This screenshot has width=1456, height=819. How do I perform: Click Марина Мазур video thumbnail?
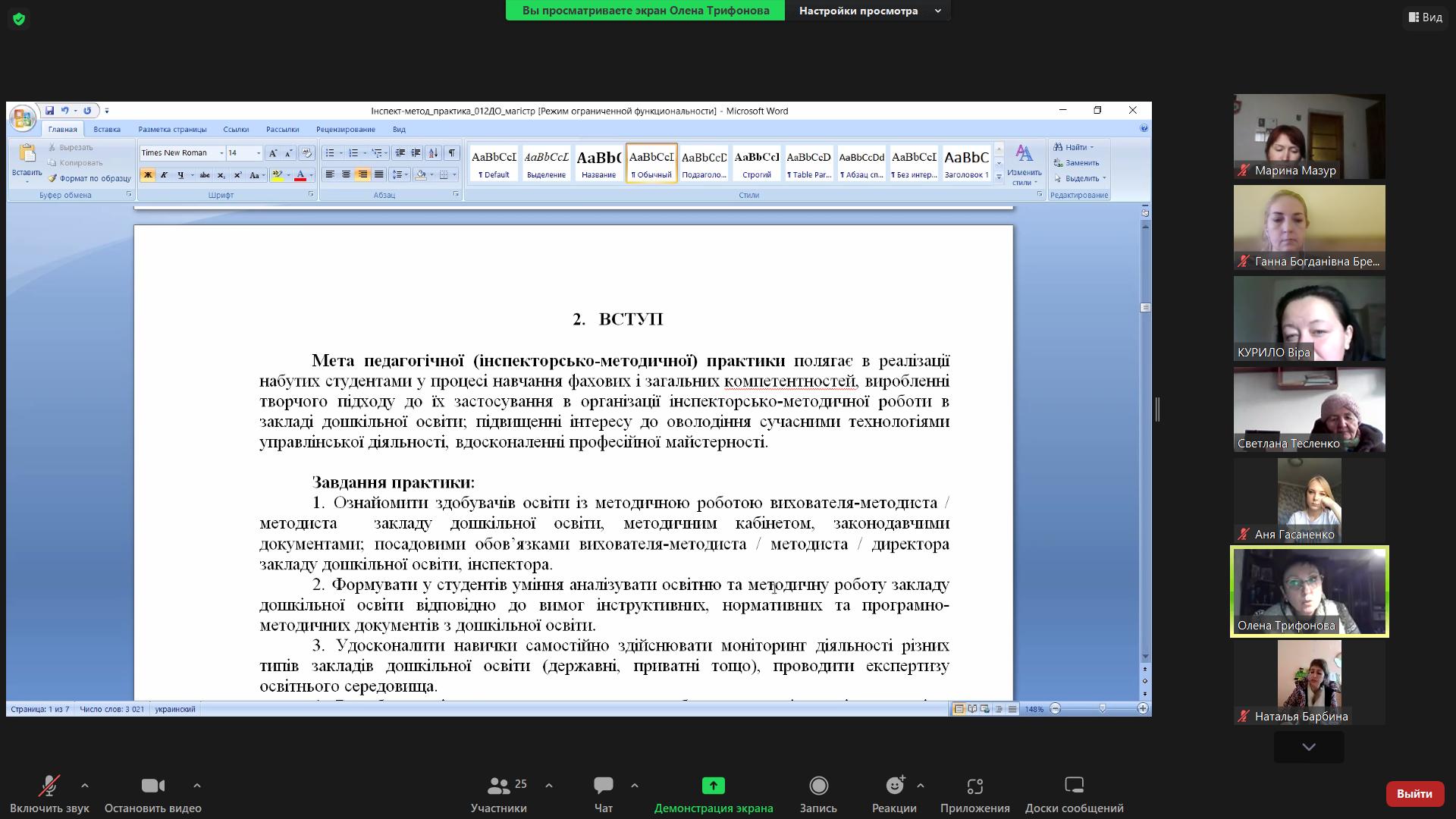pos(1309,136)
